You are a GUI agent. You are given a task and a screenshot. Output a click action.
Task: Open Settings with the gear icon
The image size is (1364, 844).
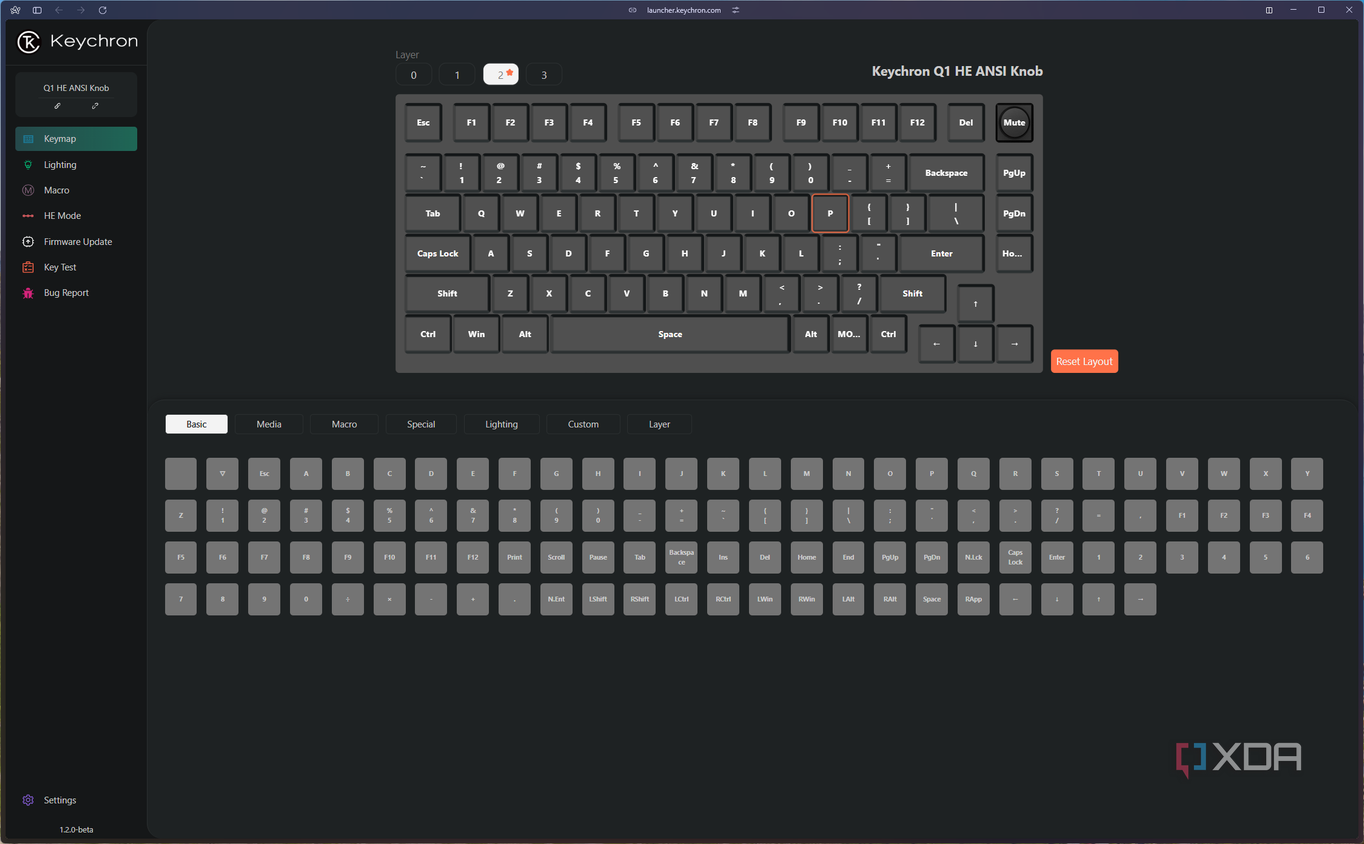[28, 800]
